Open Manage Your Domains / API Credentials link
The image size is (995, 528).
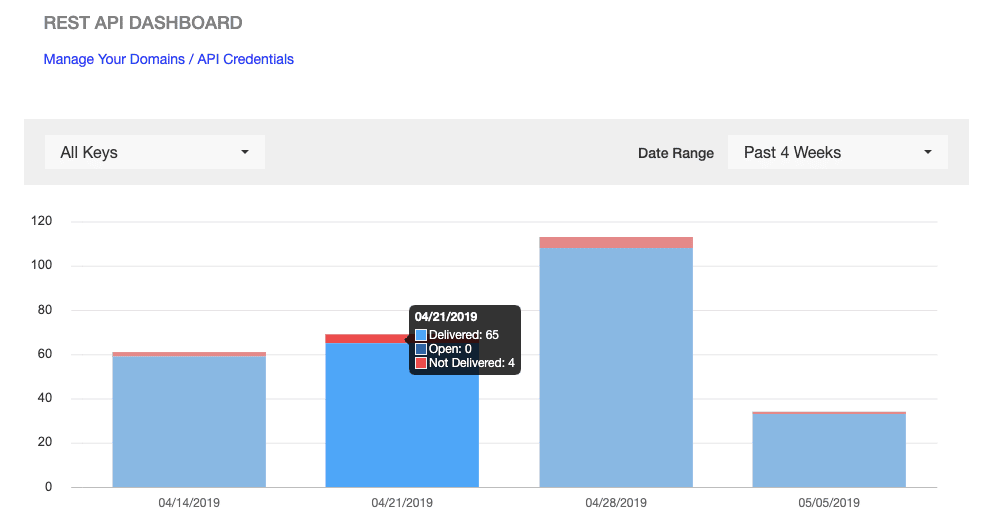(x=168, y=59)
